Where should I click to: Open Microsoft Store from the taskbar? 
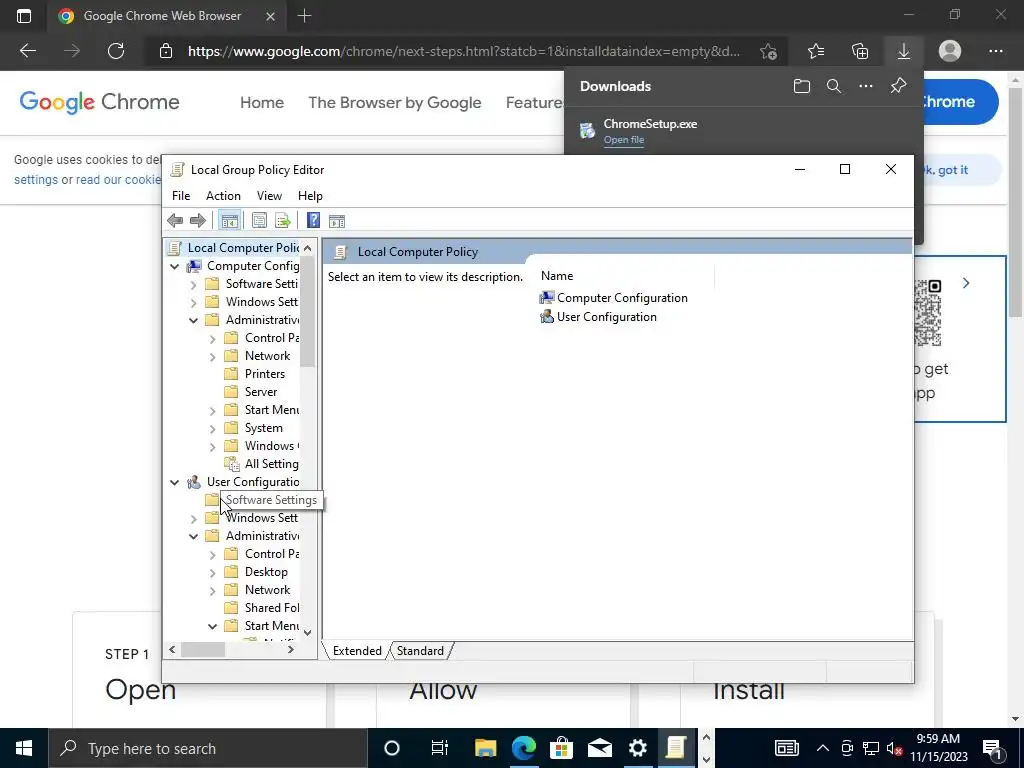(x=561, y=748)
